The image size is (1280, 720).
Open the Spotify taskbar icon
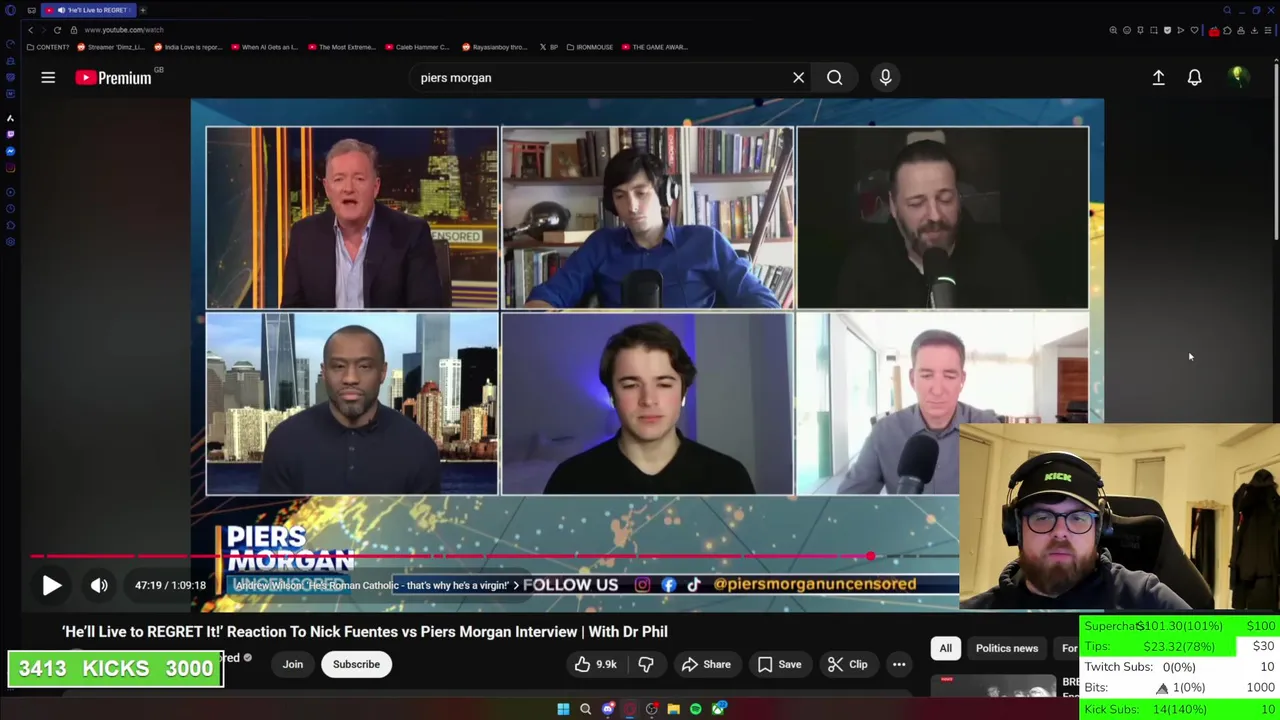pyautogui.click(x=695, y=709)
